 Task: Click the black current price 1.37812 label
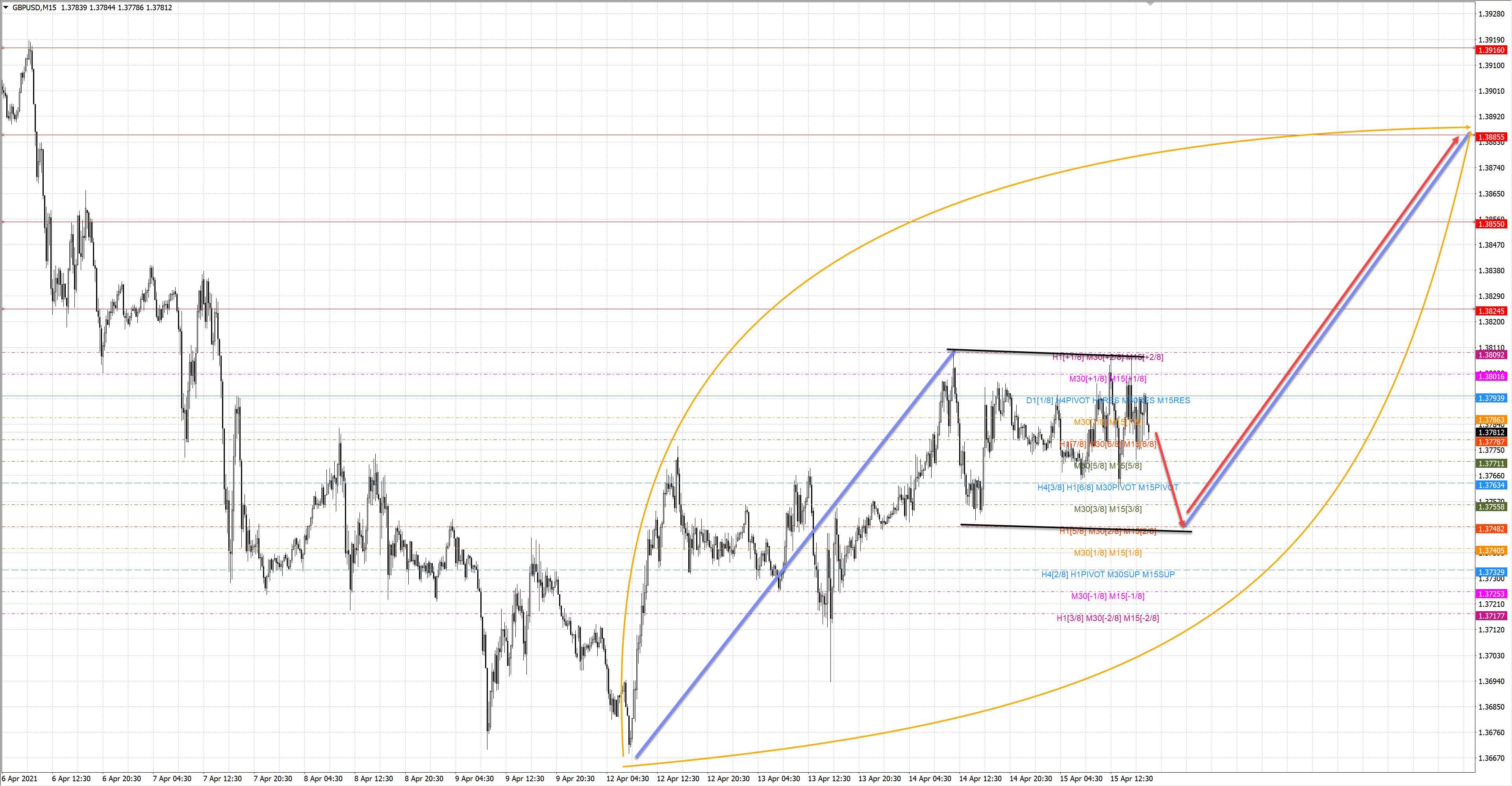1491,433
